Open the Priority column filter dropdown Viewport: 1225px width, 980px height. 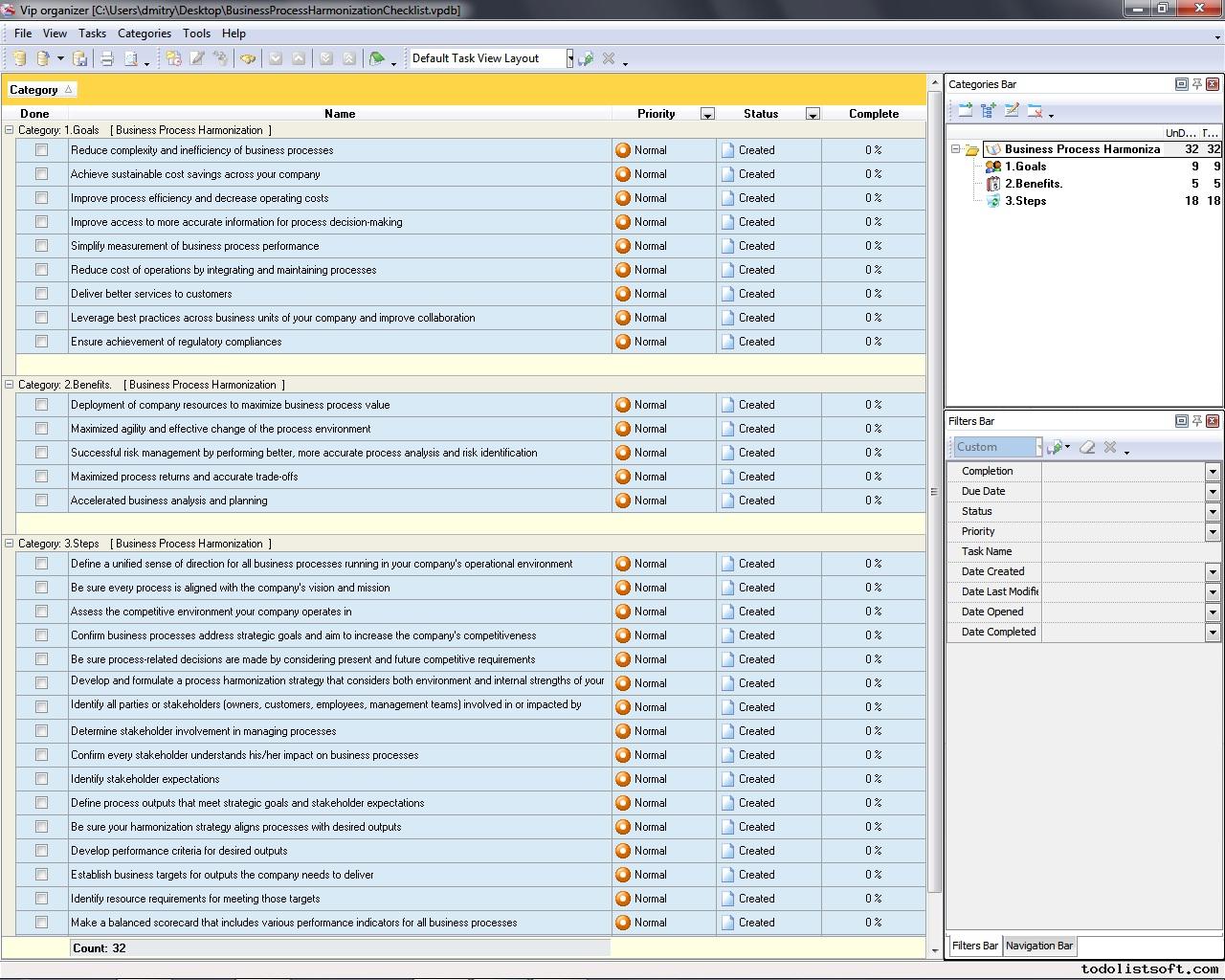click(708, 114)
